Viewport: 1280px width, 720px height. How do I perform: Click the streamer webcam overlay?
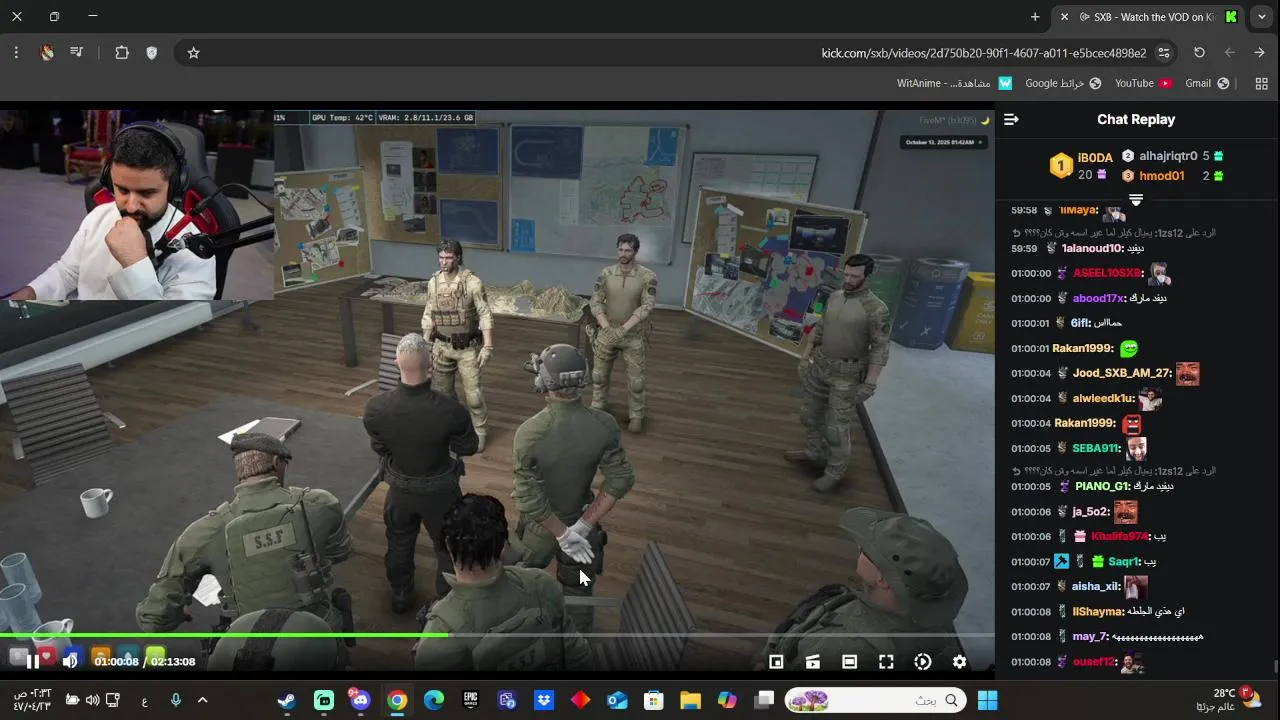(137, 204)
